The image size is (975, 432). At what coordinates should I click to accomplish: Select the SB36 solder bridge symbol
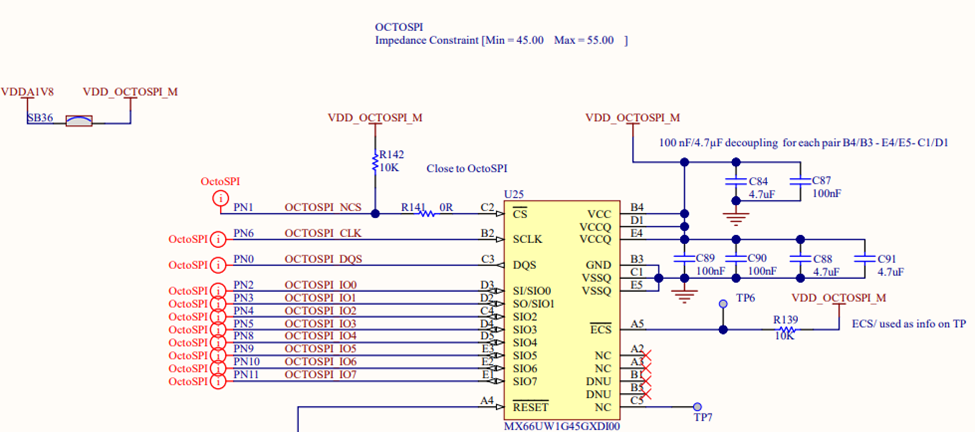pyautogui.click(x=79, y=121)
